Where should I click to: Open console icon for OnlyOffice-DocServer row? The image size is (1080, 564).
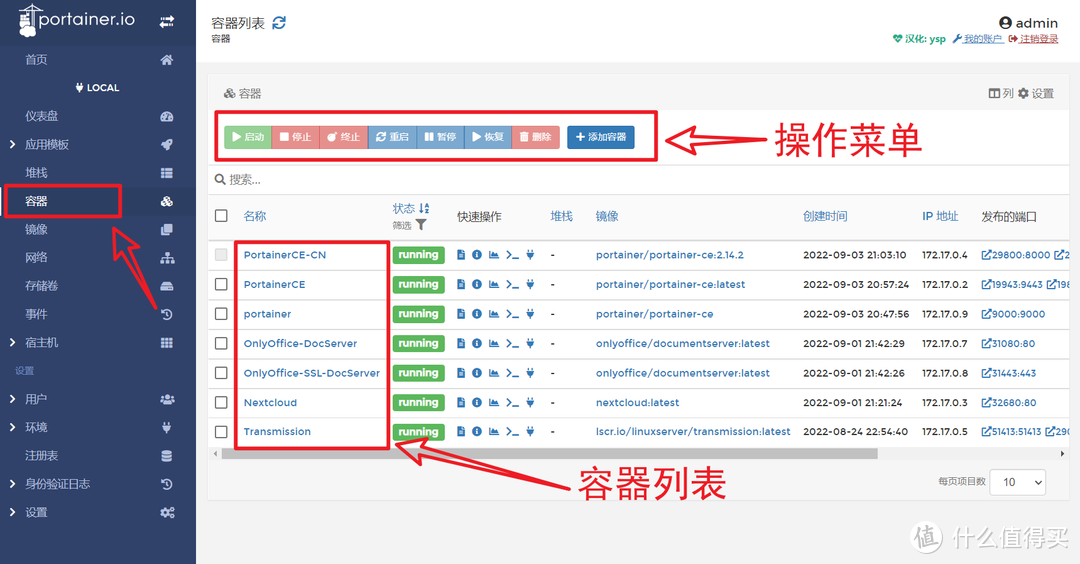coord(512,344)
